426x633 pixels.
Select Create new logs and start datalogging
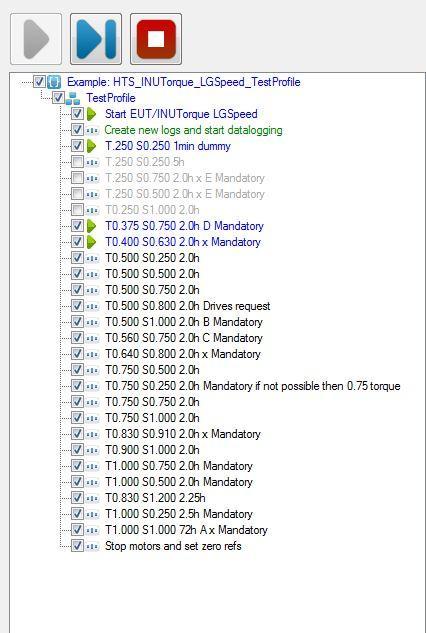click(x=193, y=130)
